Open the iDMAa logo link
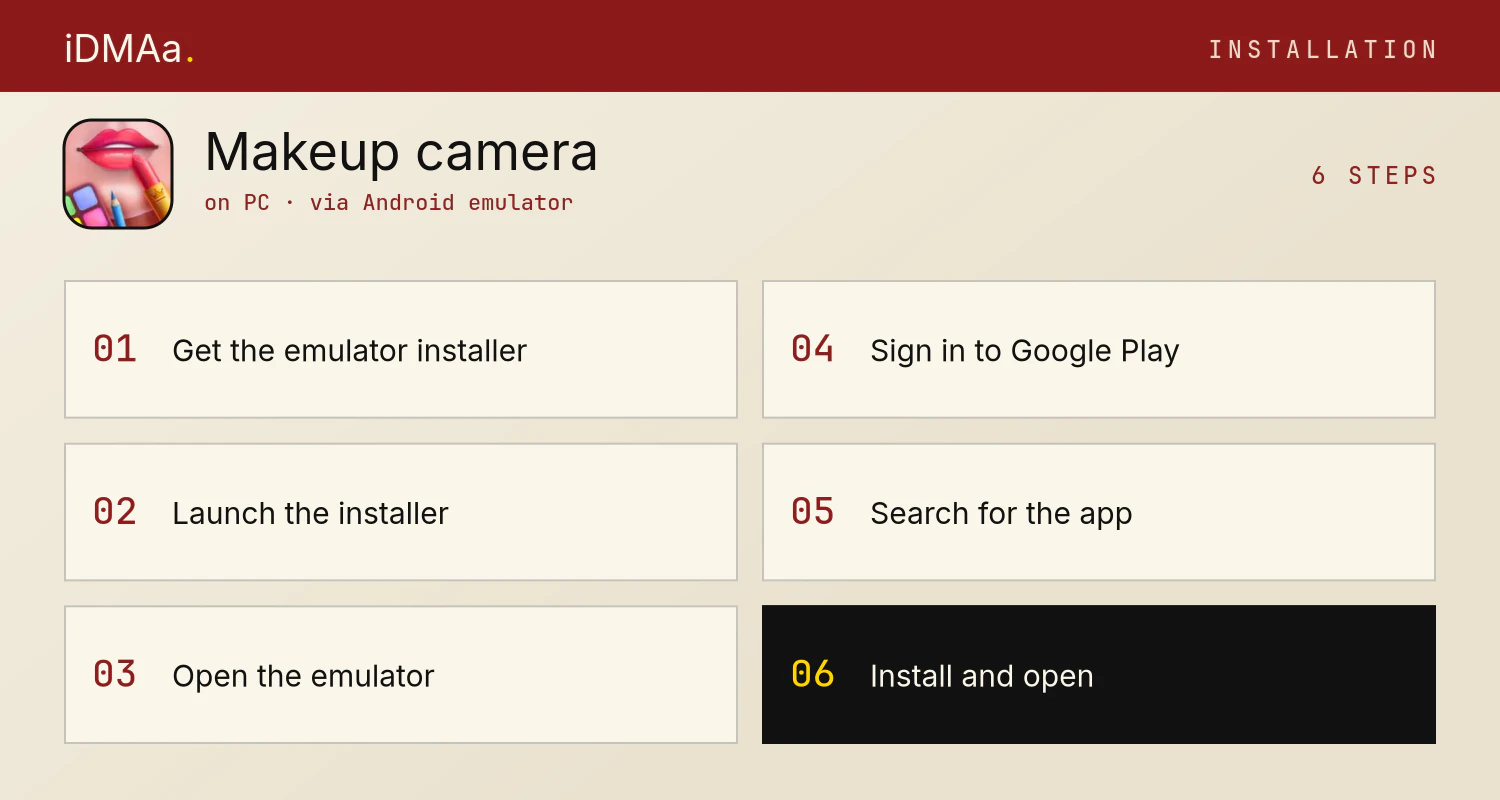Image resolution: width=1500 pixels, height=800 pixels. (x=129, y=48)
